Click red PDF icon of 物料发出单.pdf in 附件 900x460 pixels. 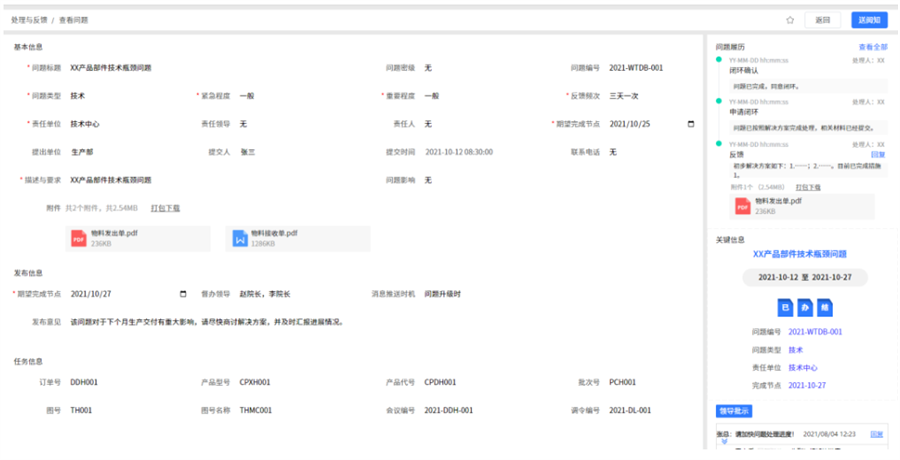tap(78, 238)
